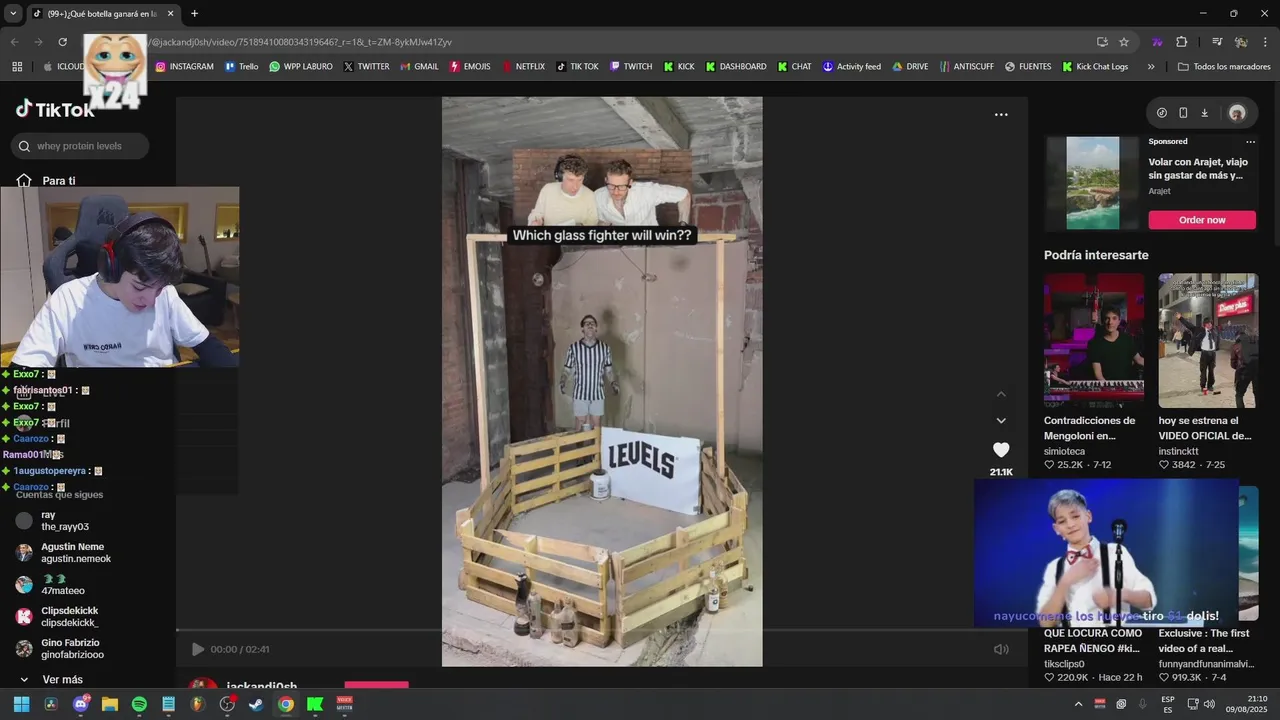The width and height of the screenshot is (1280, 720).
Task: Open Agustin Neme followed account
Action: click(x=62, y=553)
